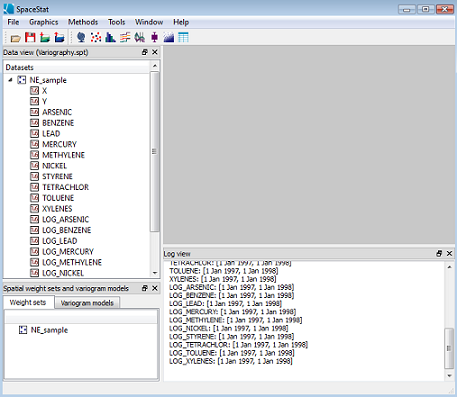Undock the Log view panel
The image size is (457, 397).
point(439,253)
